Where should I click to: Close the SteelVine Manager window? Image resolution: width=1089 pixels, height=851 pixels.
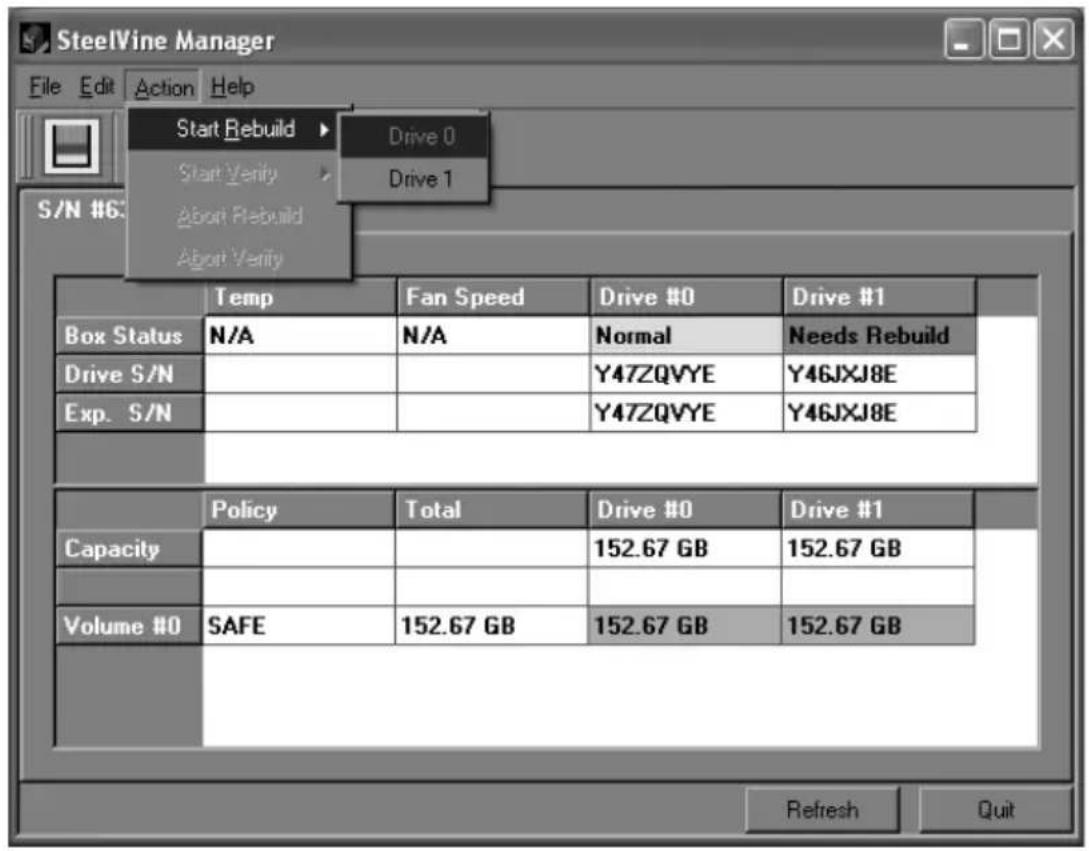pyautogui.click(x=1054, y=40)
